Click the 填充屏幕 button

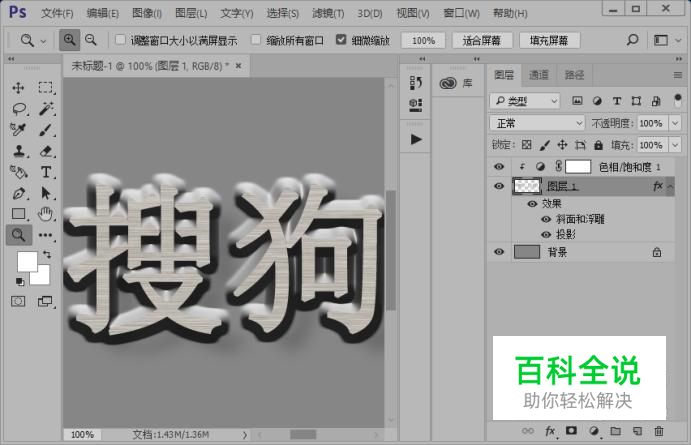pos(549,41)
